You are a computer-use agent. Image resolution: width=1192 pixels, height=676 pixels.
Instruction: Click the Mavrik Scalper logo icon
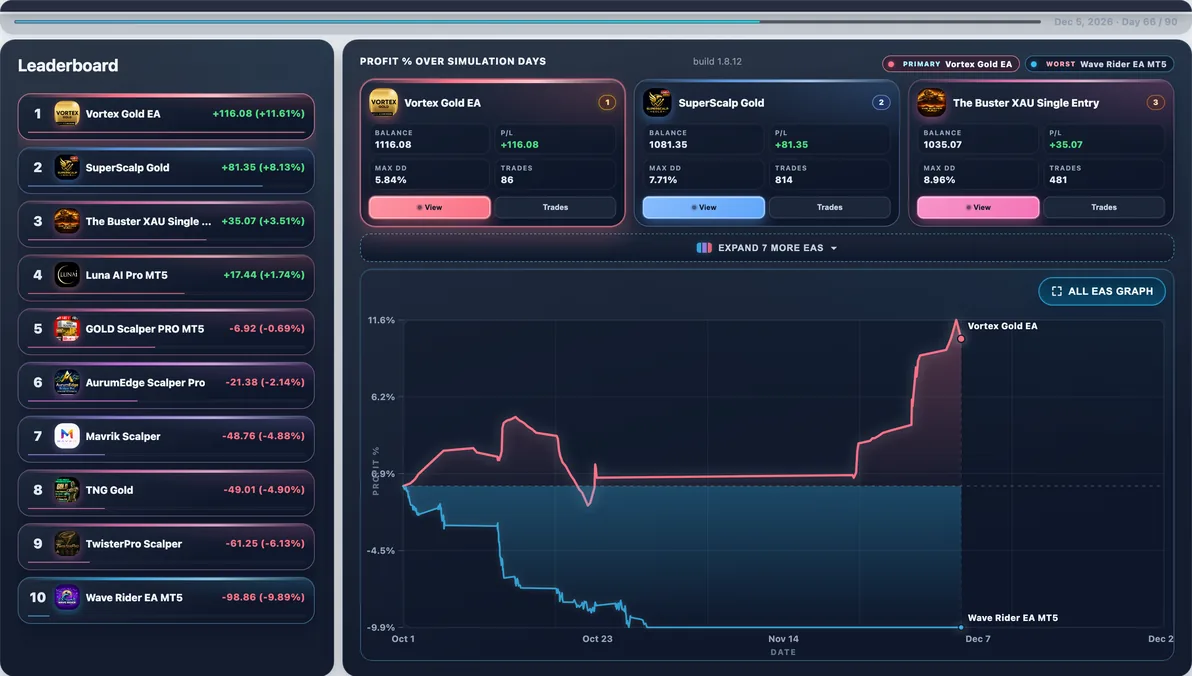pos(67,436)
